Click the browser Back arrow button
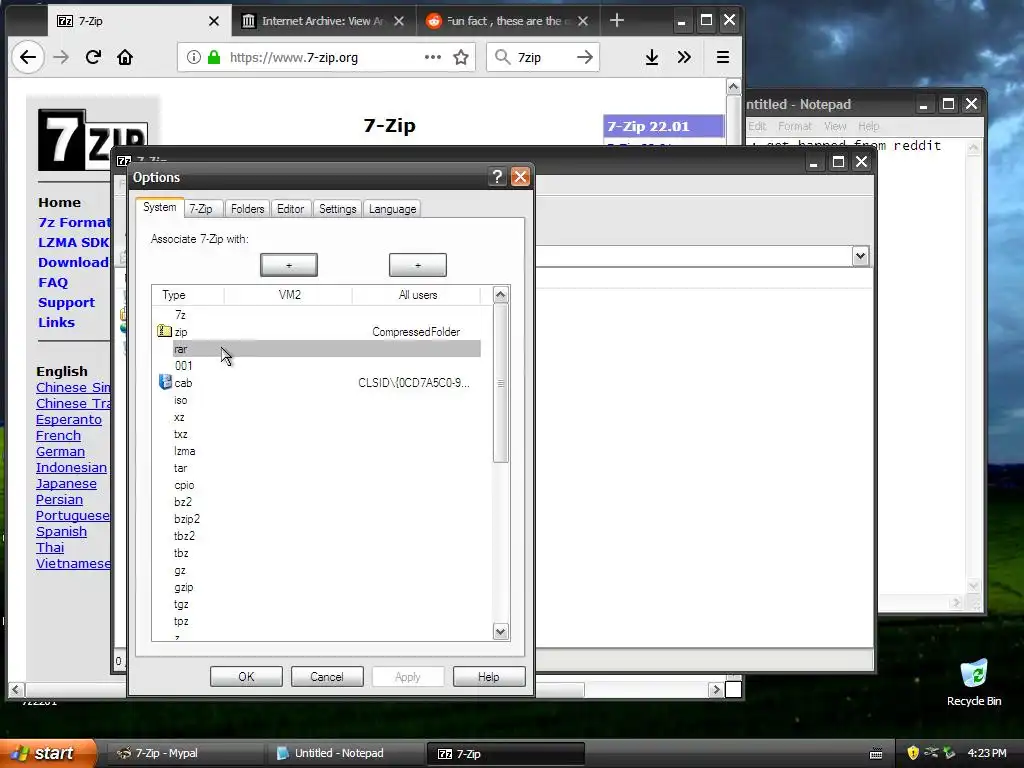The height and width of the screenshot is (768, 1024). point(27,57)
